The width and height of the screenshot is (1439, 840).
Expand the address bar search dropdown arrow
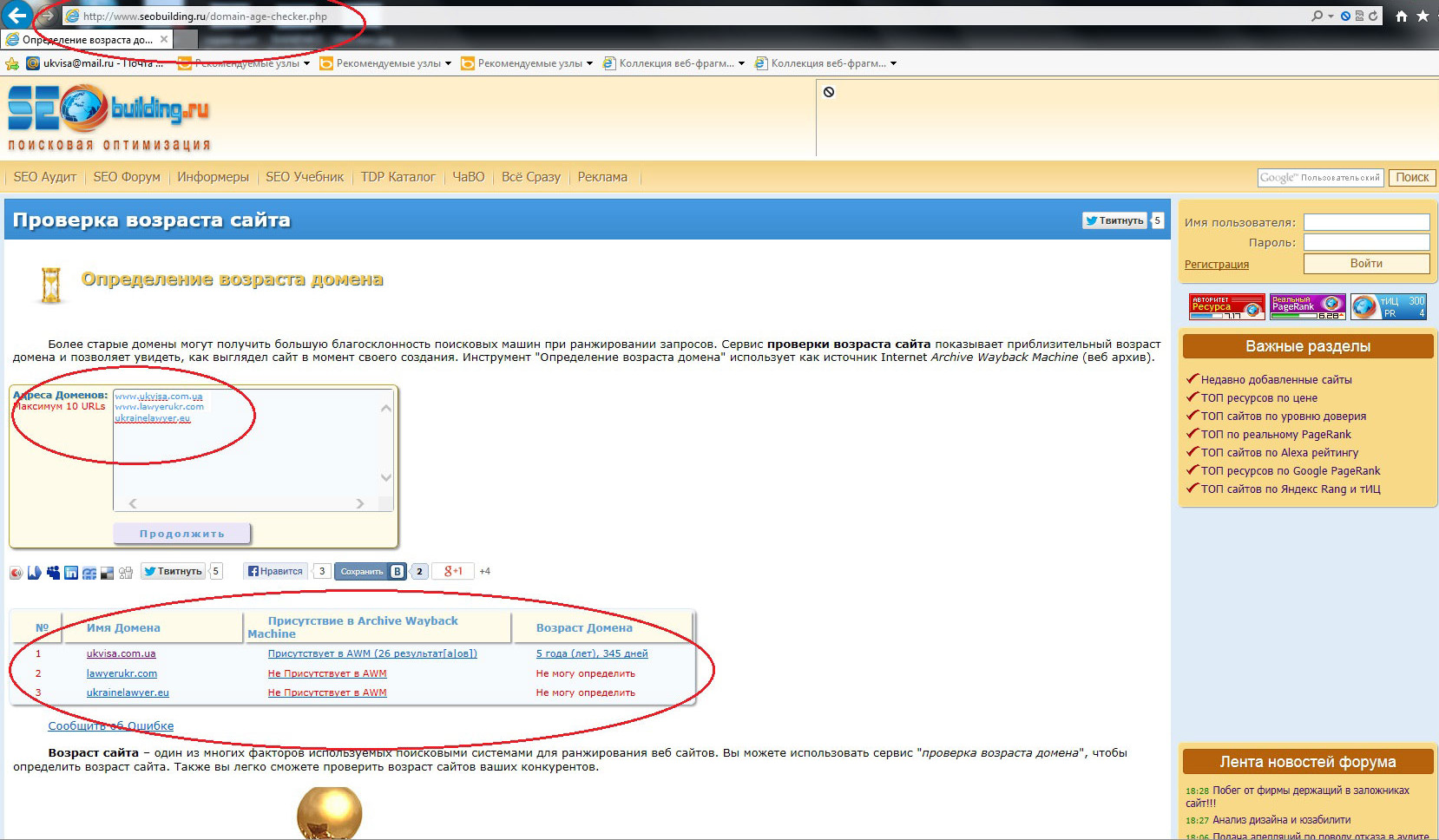1331,16
